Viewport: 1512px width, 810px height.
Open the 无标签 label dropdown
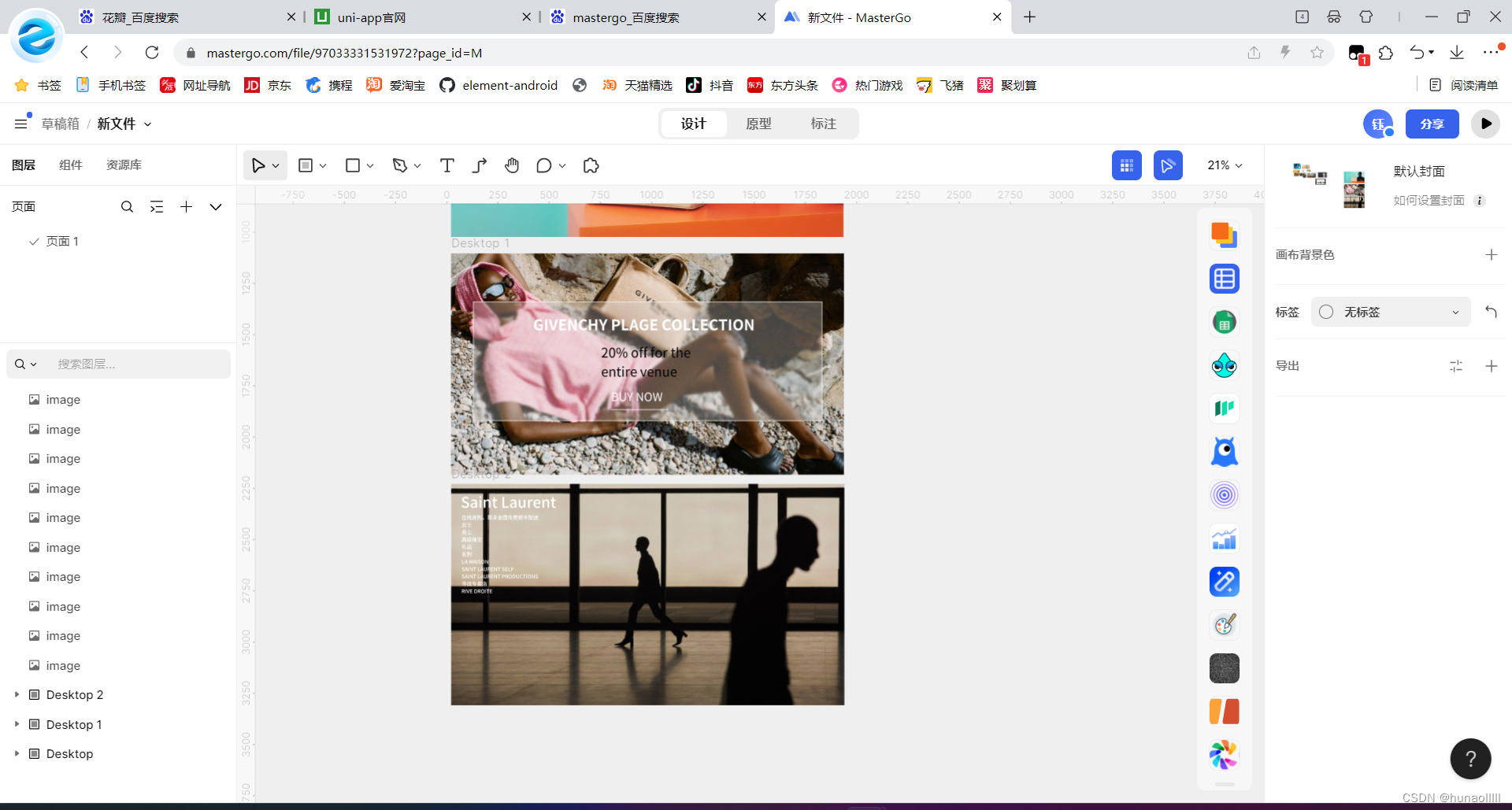pyautogui.click(x=1391, y=313)
